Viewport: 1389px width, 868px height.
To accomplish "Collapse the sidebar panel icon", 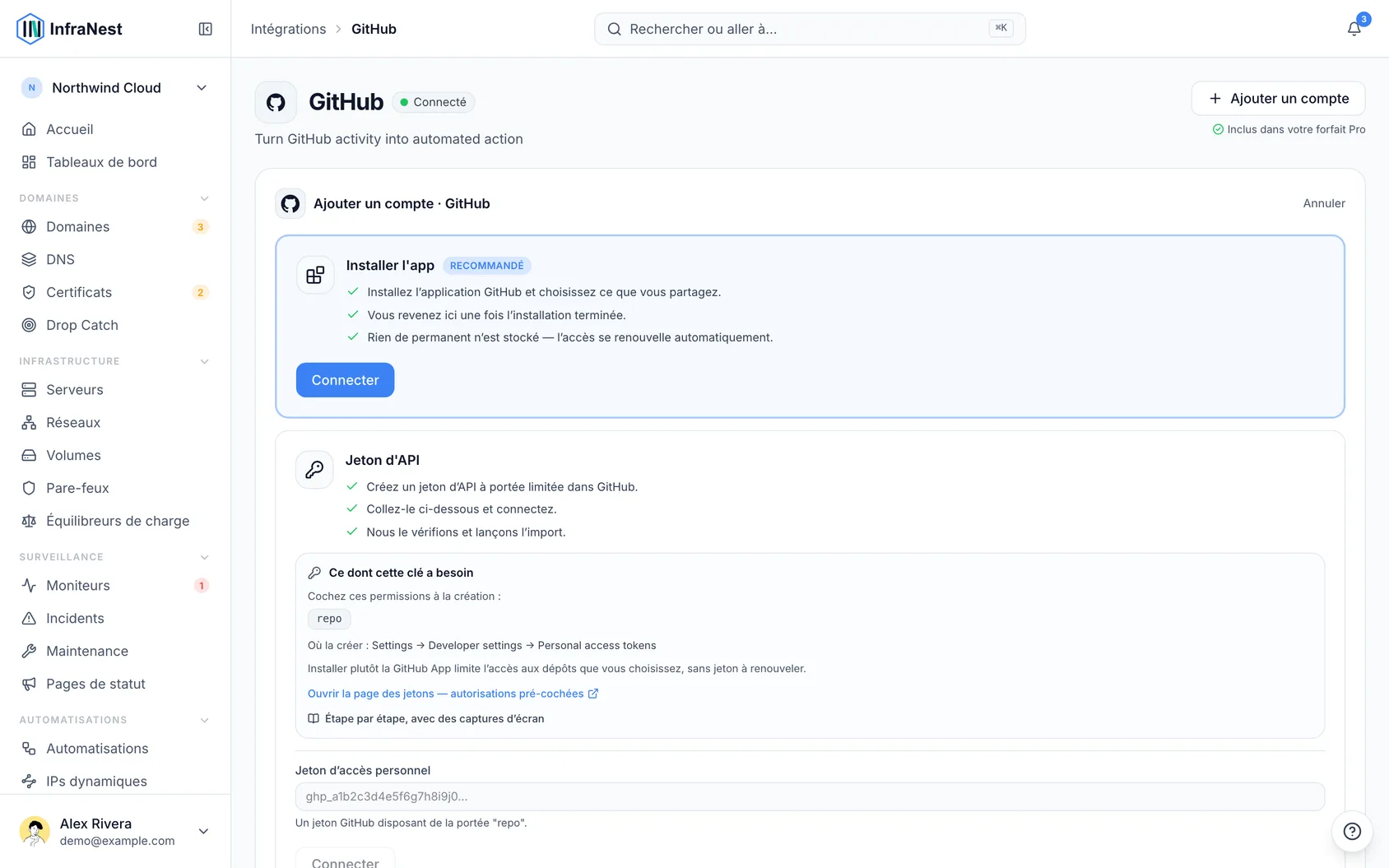I will (x=206, y=29).
